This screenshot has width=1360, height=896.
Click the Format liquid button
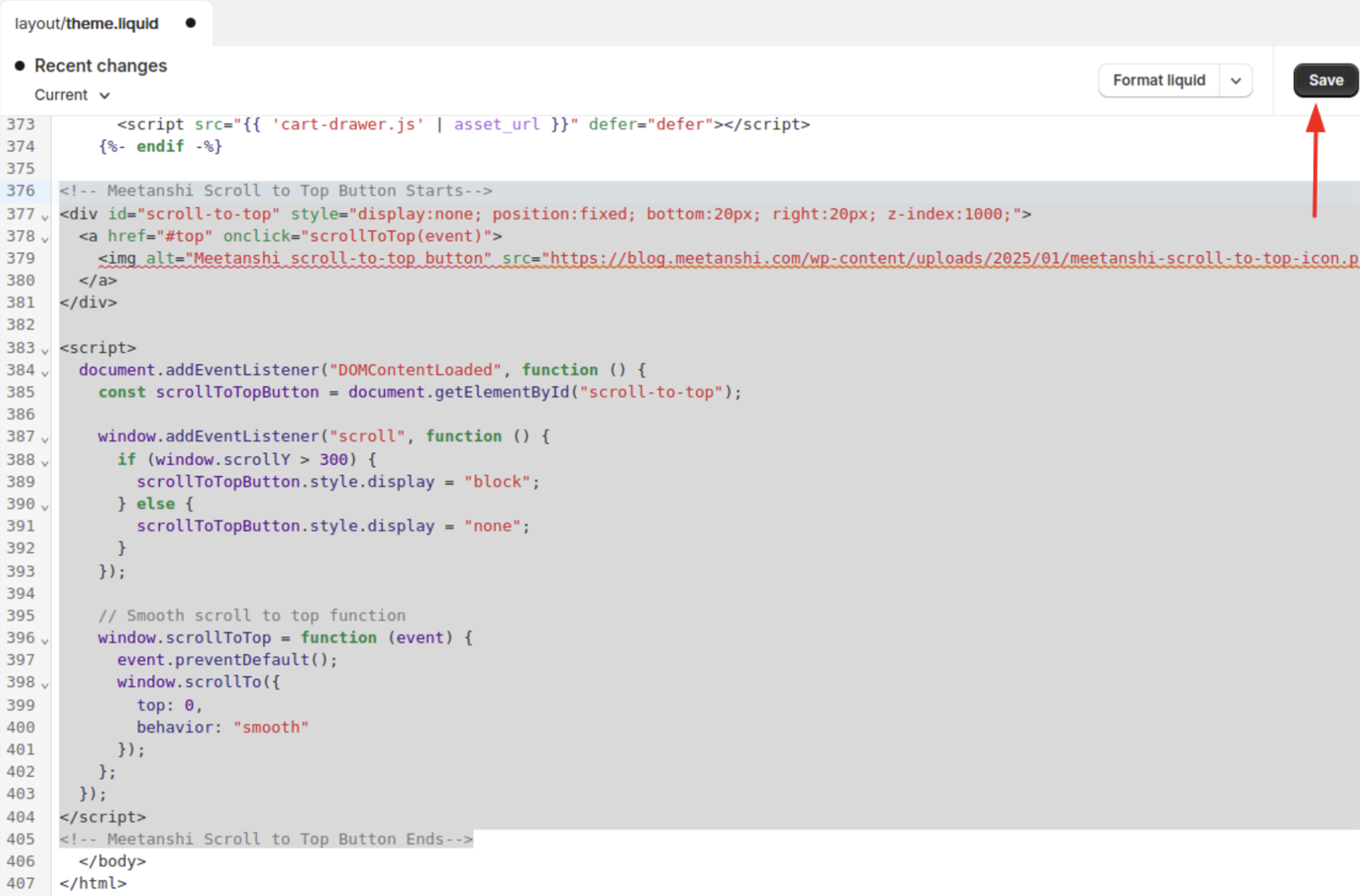(1159, 80)
